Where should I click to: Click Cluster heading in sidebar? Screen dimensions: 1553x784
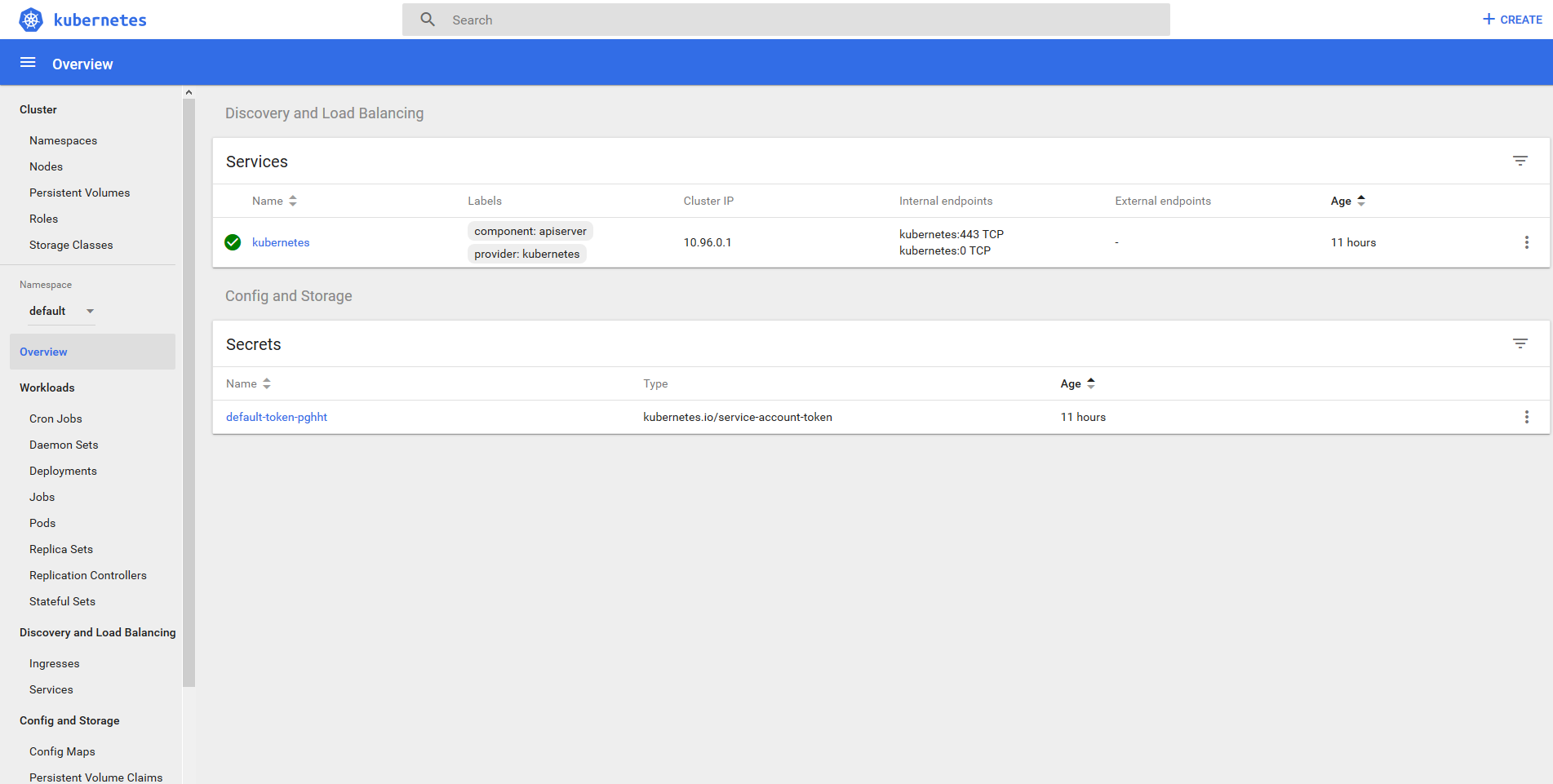pyautogui.click(x=38, y=109)
